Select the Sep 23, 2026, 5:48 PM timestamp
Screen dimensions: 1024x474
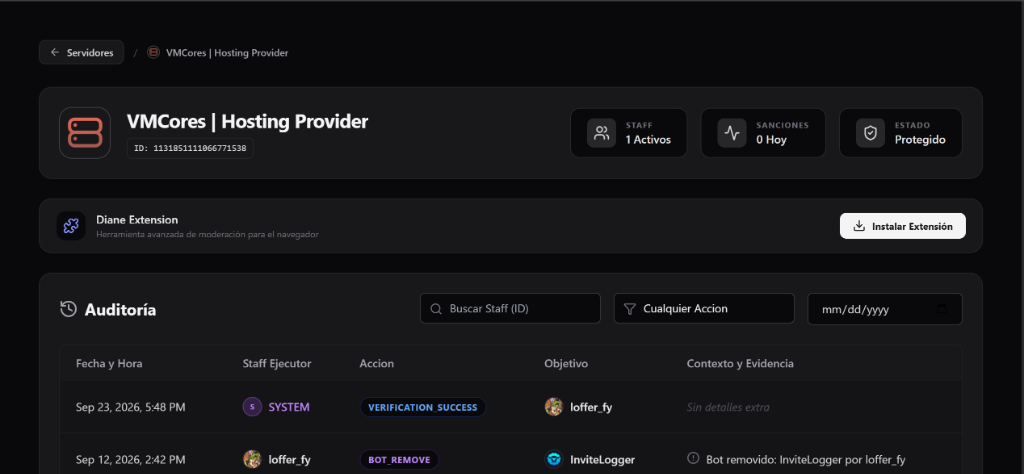[131, 407]
